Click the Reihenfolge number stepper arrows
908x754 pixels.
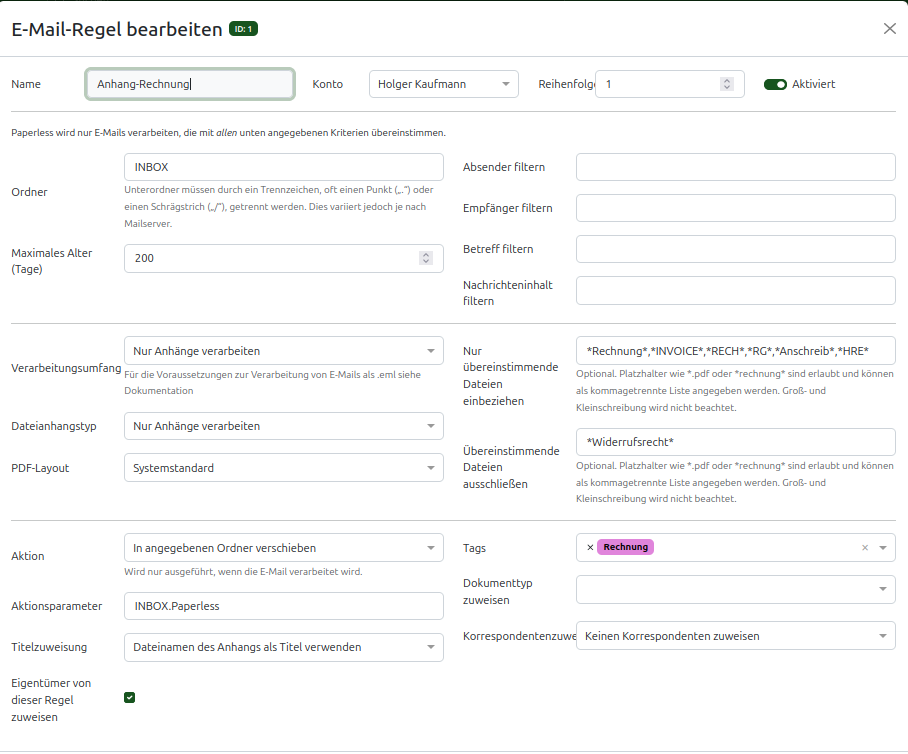(x=727, y=84)
